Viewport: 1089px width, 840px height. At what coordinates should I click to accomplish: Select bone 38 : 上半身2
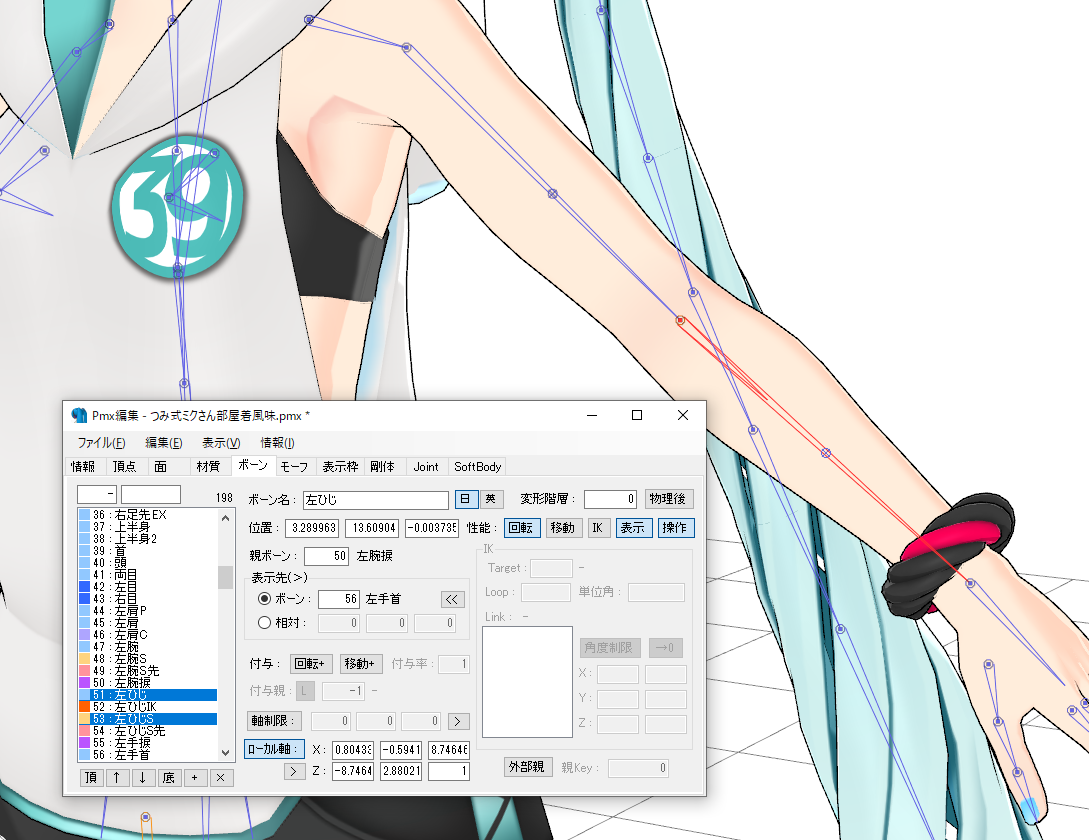[x=147, y=539]
